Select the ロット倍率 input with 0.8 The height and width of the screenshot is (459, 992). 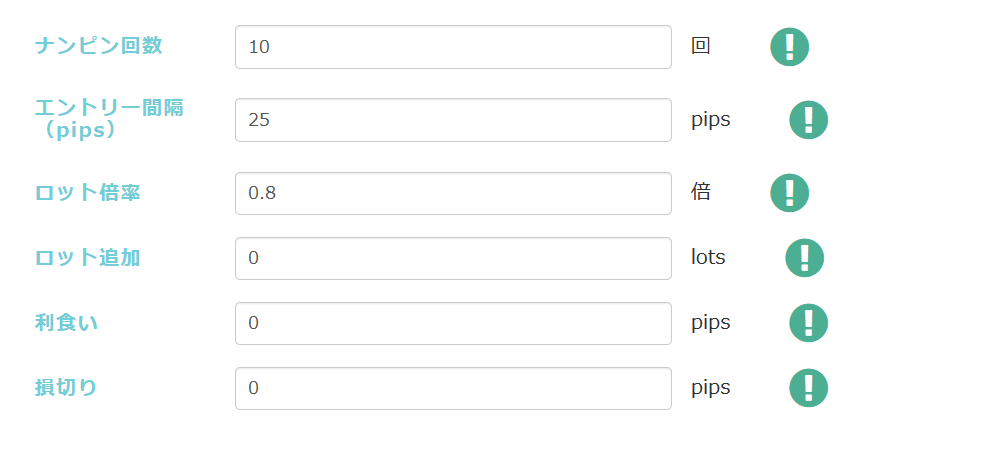point(453,193)
